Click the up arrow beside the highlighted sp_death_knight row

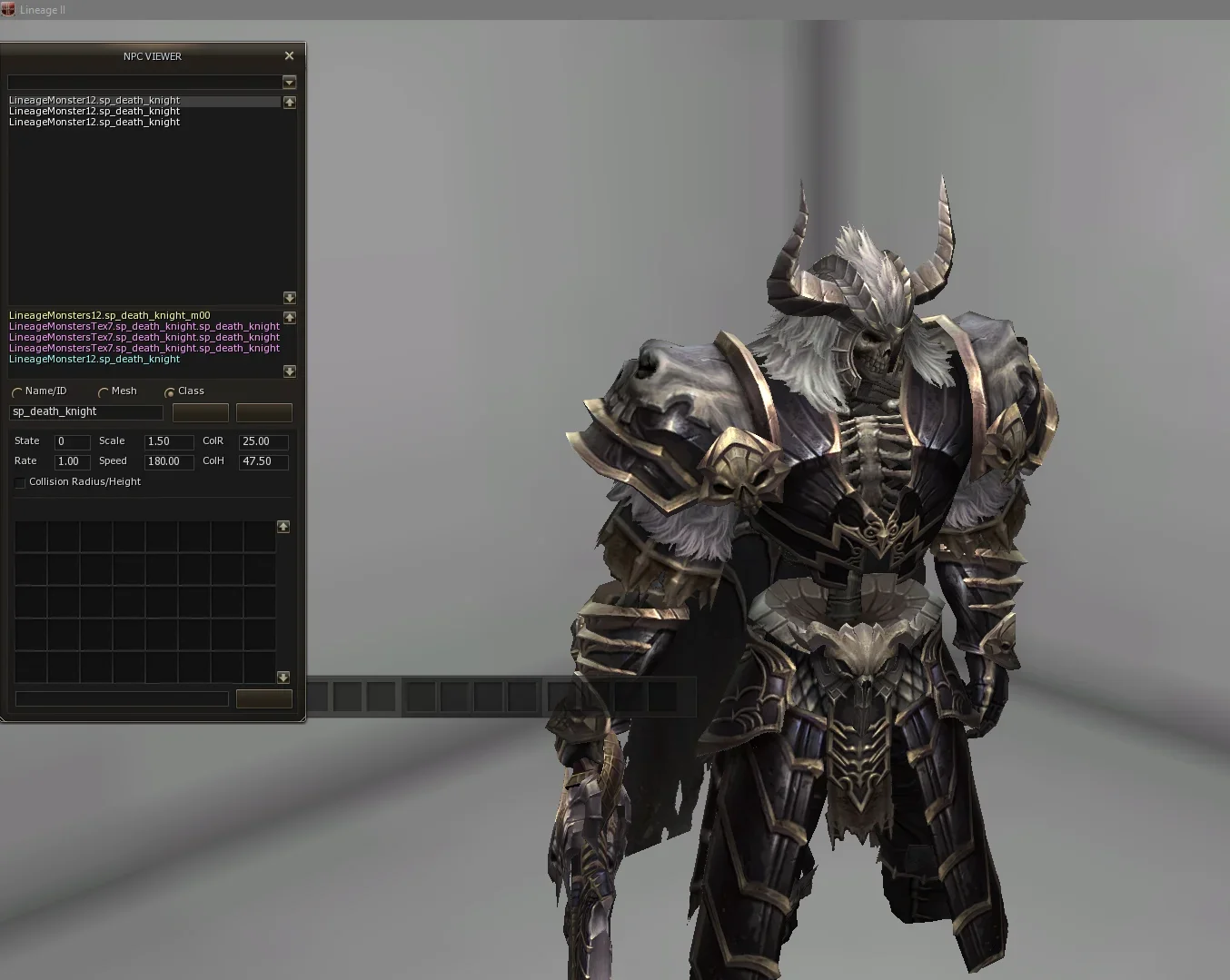coord(289,103)
